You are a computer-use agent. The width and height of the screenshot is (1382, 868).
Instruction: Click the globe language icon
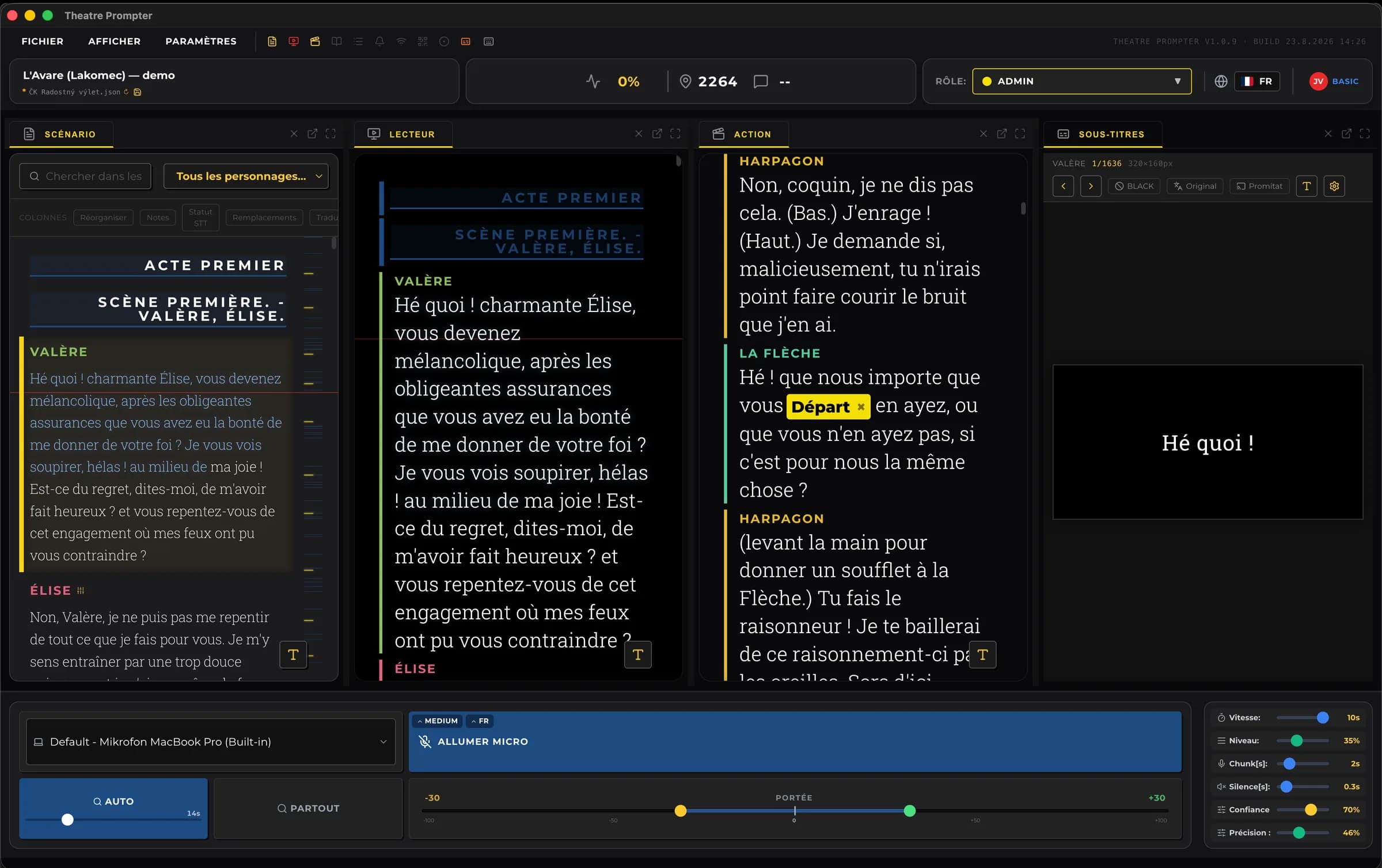1221,81
